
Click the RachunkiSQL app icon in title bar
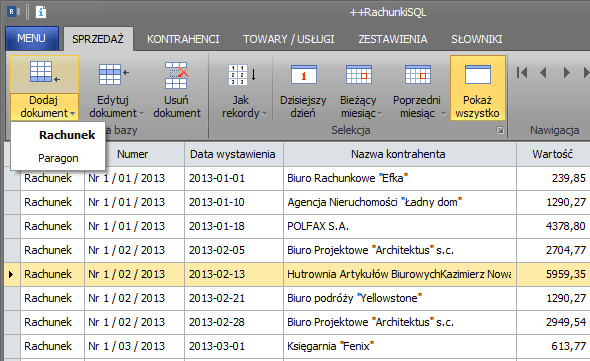pos(13,12)
